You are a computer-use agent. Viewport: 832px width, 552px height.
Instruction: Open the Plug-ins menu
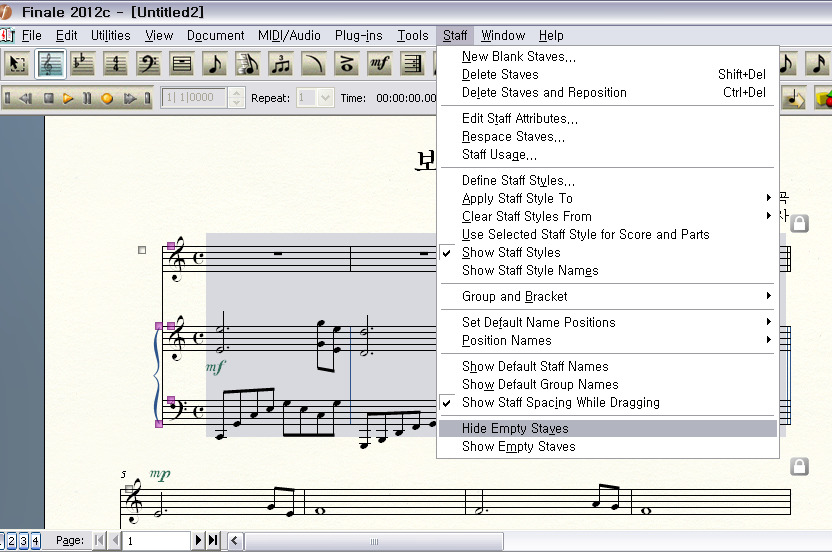click(x=358, y=35)
